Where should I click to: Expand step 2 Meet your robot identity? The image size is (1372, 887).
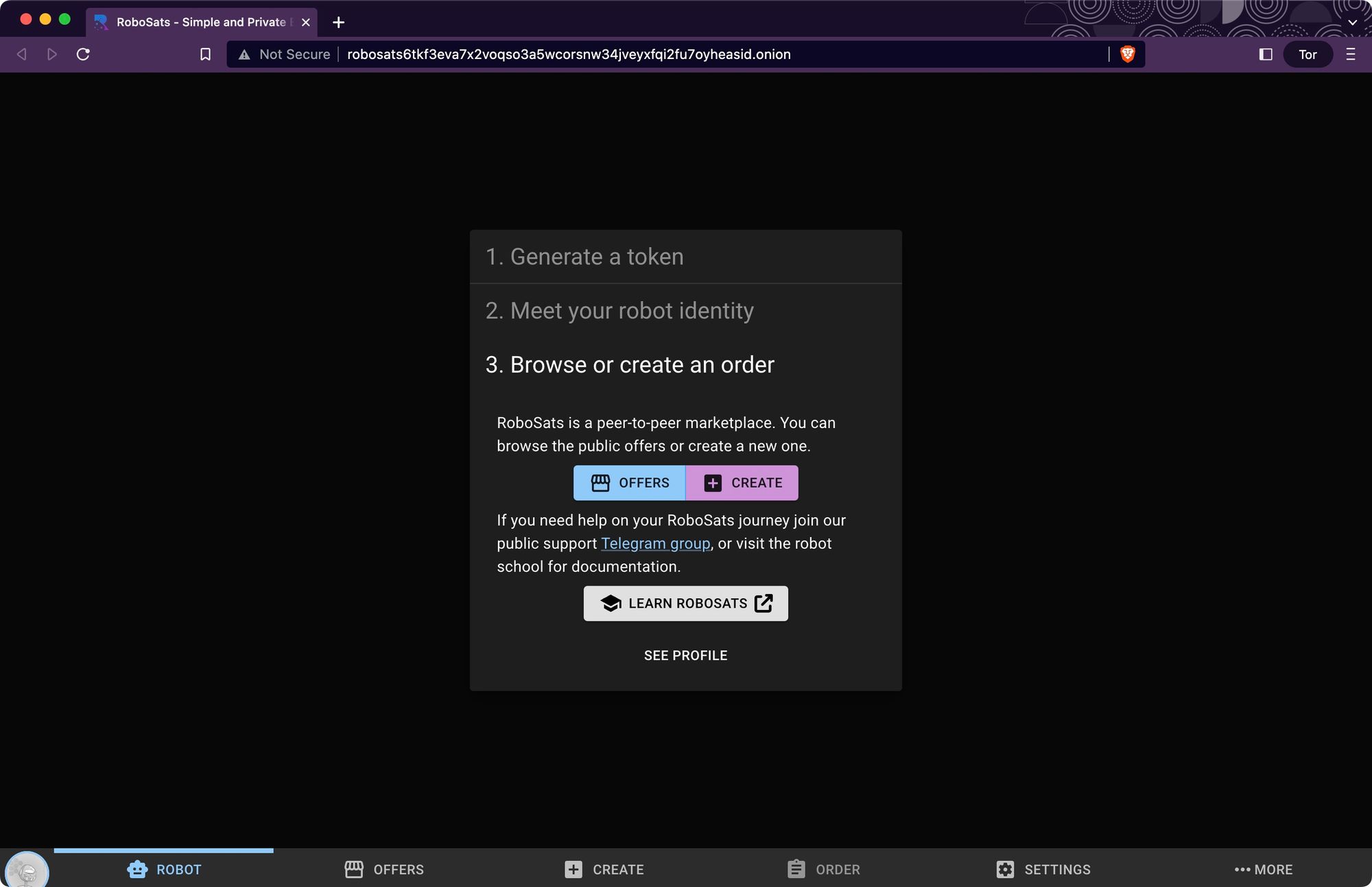click(x=686, y=311)
